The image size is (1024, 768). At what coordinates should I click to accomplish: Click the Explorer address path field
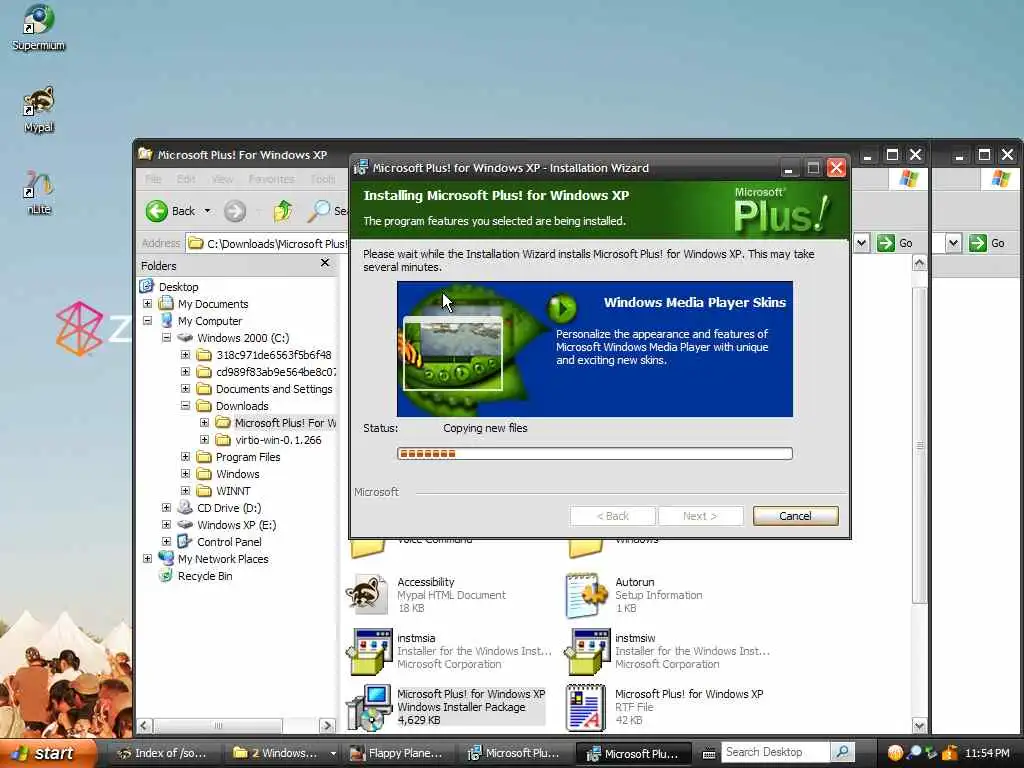point(268,243)
